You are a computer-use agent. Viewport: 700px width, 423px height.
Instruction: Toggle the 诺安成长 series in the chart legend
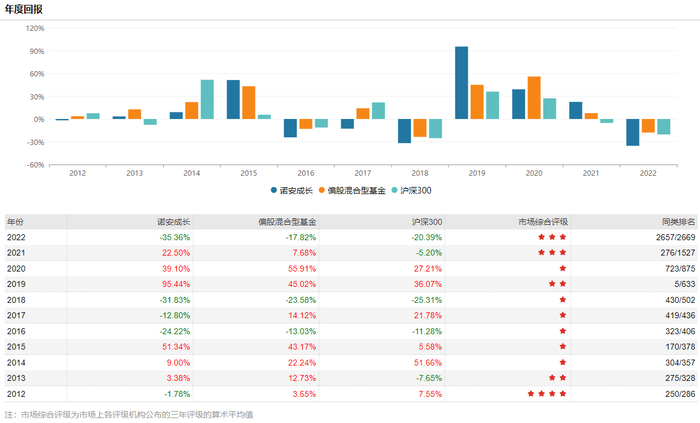294,188
